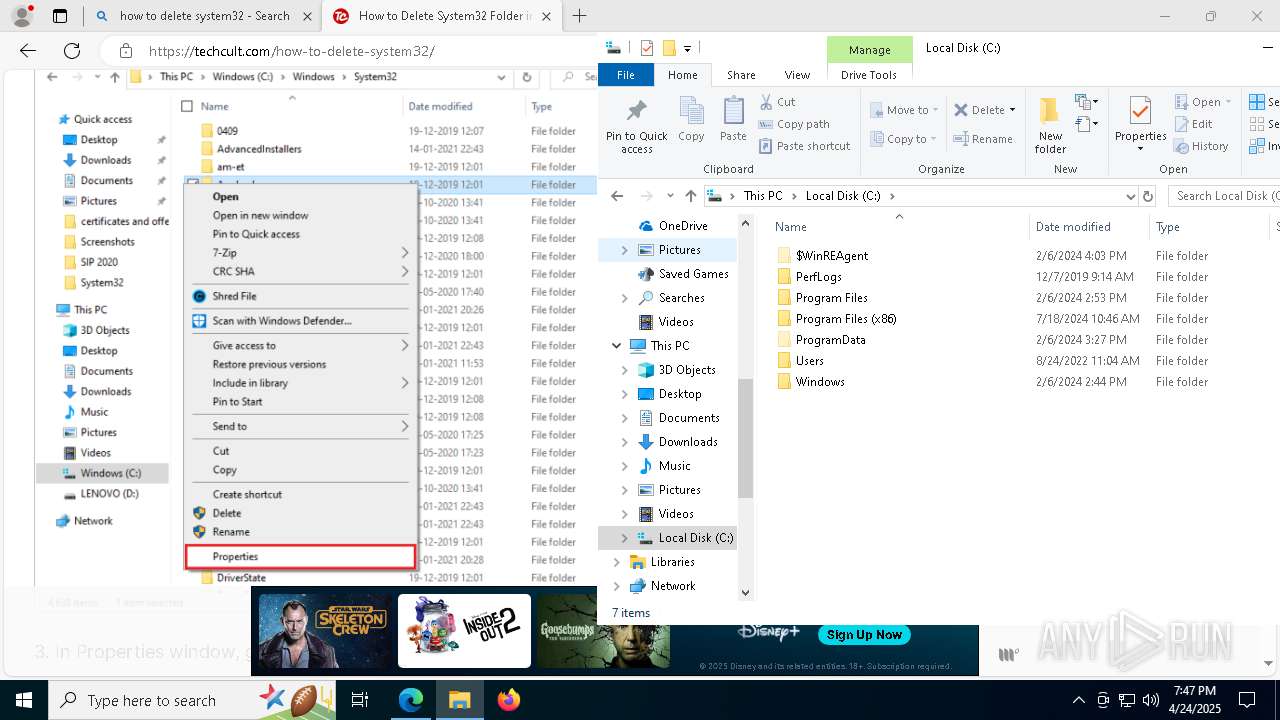Image resolution: width=1280 pixels, height=720 pixels.
Task: Show hidden system tray icons
Action: click(x=1078, y=700)
